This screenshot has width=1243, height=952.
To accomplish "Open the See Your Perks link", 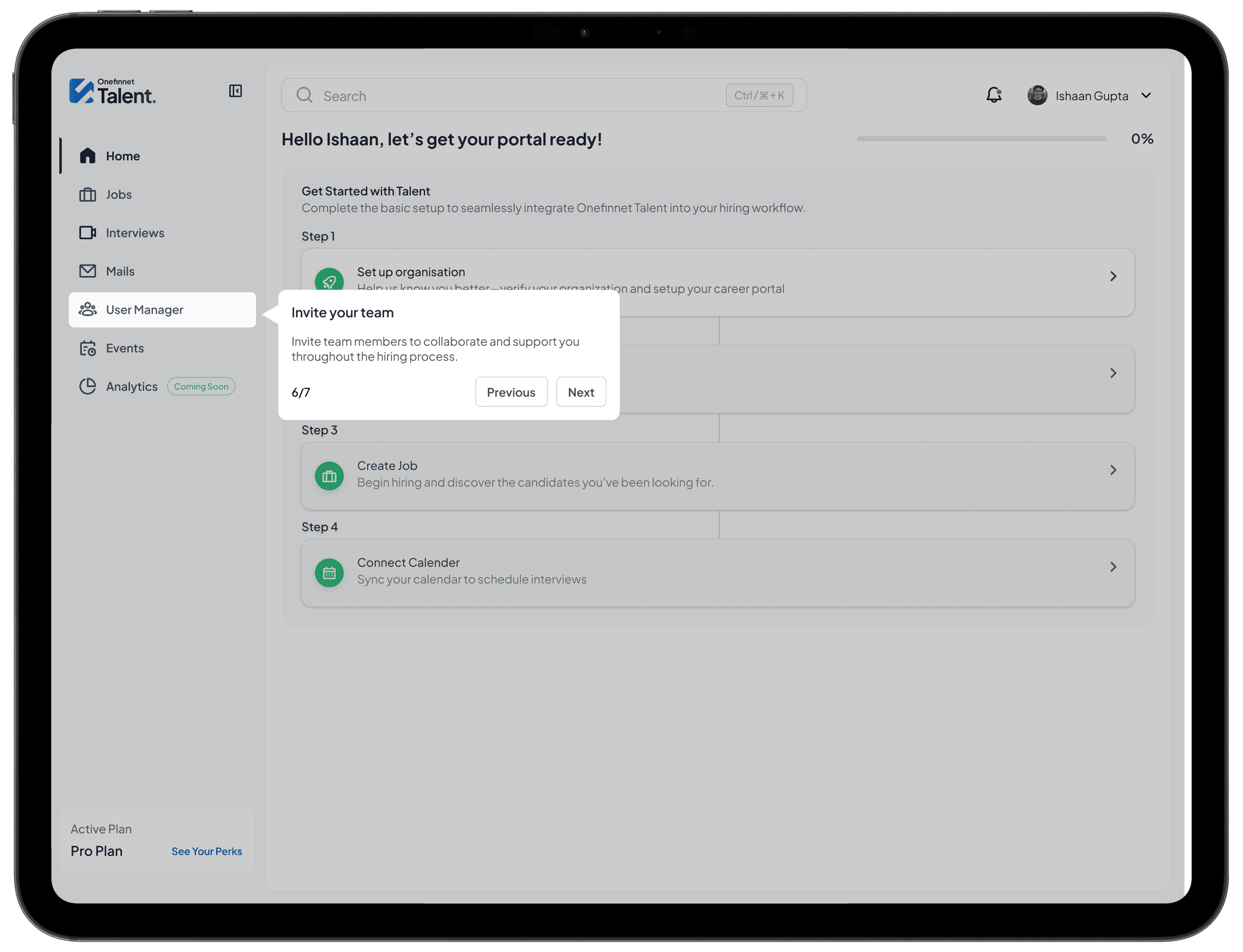I will point(206,851).
